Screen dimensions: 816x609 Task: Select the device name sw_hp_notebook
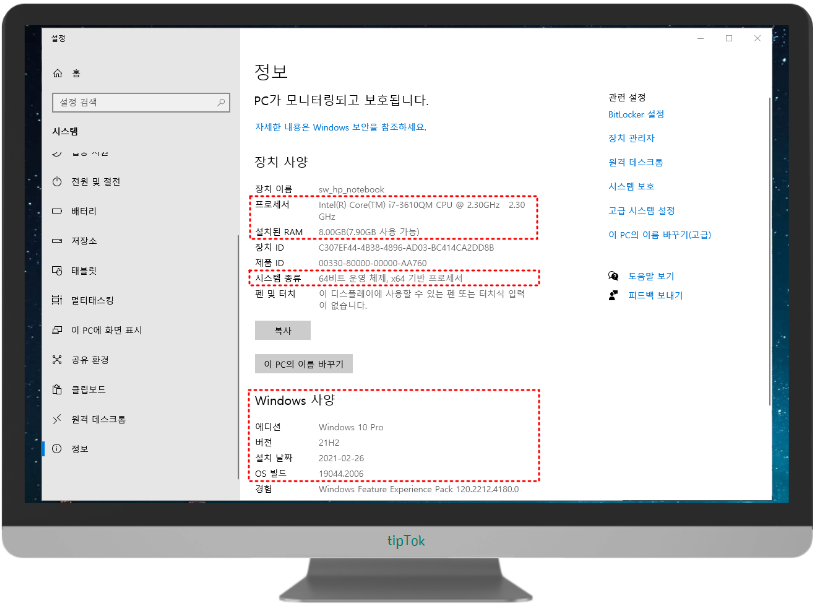click(351, 189)
